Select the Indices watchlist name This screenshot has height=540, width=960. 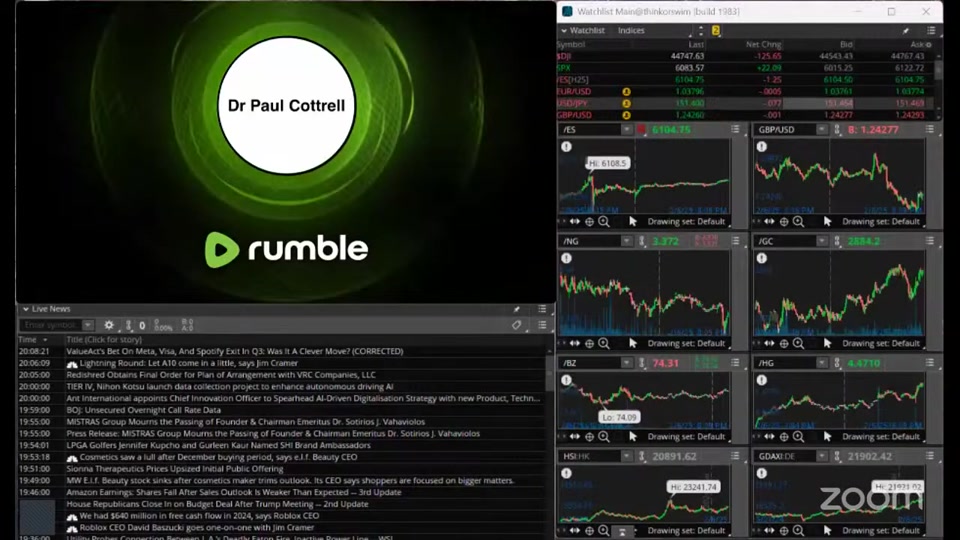631,31
